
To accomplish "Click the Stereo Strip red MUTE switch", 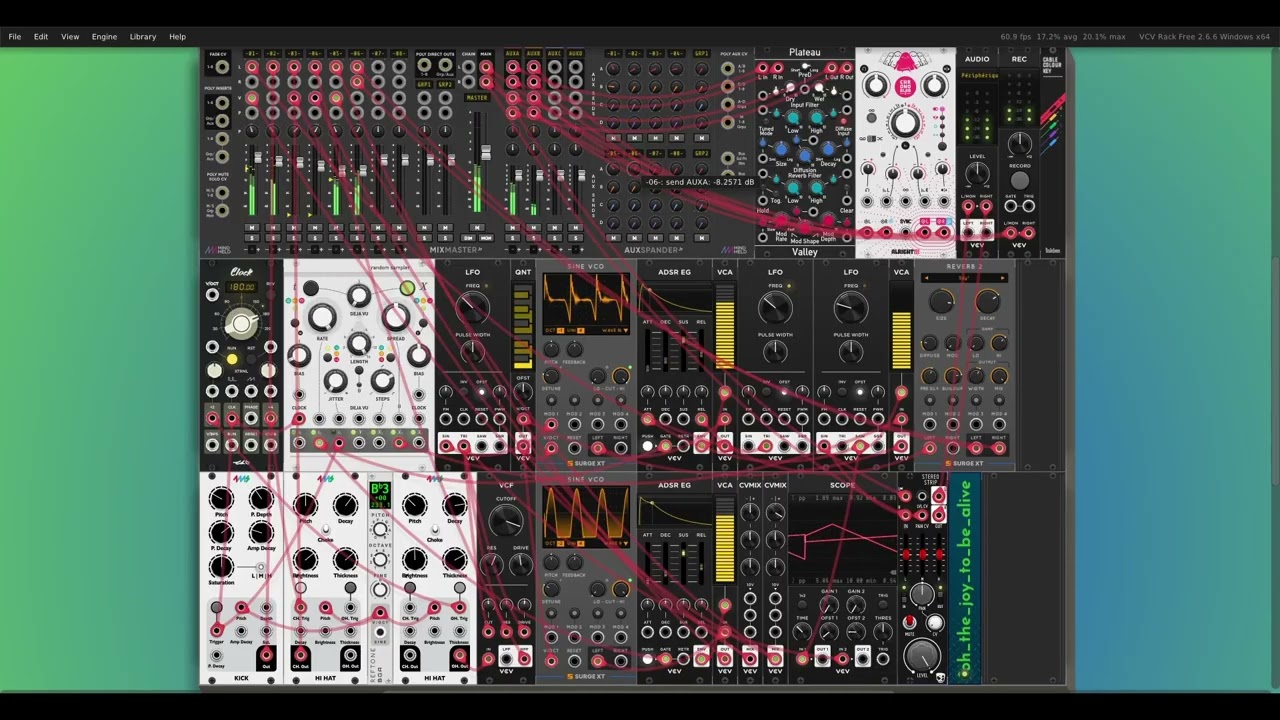I will pos(909,622).
